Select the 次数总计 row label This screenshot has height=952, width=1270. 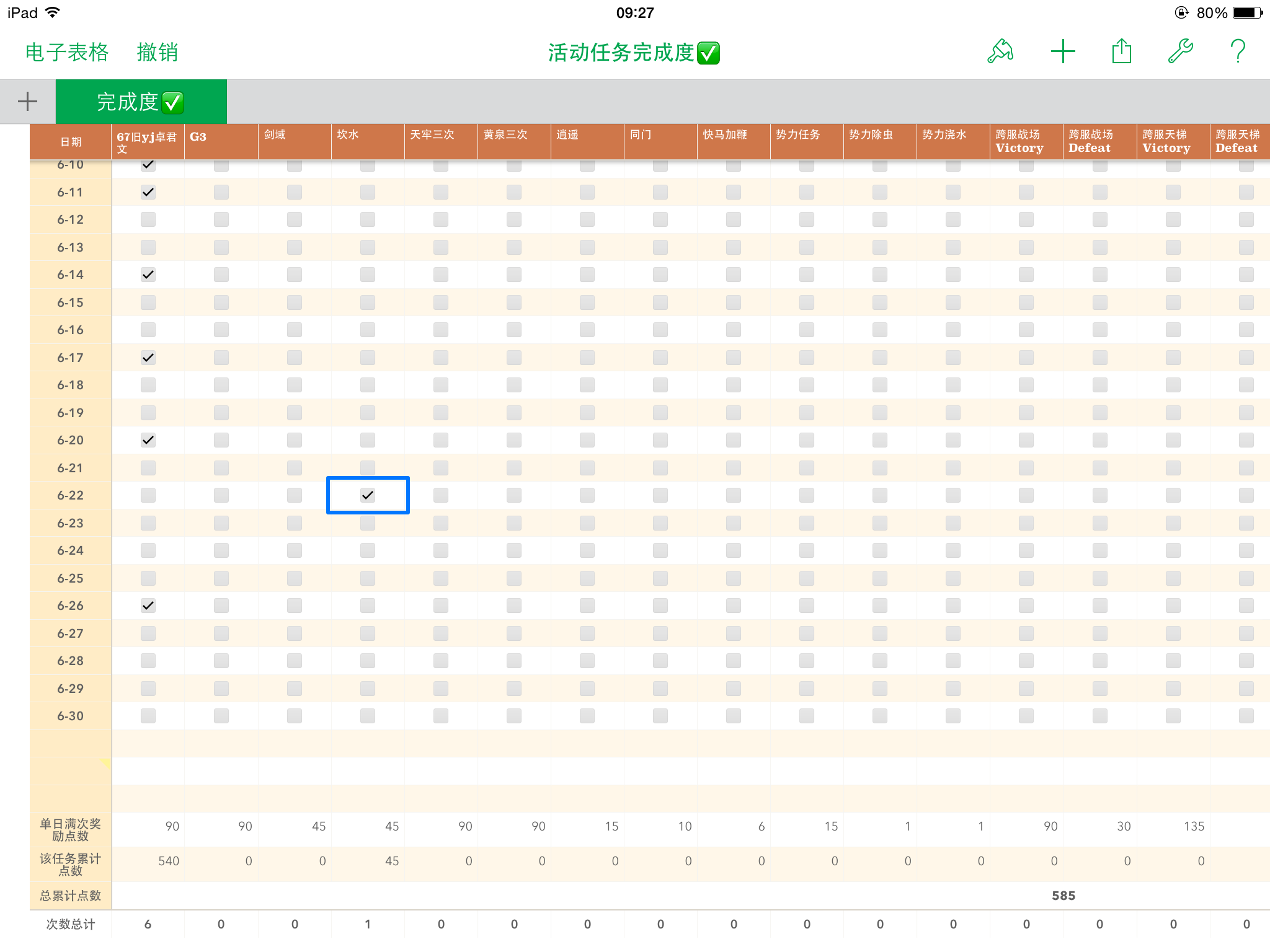coord(71,924)
